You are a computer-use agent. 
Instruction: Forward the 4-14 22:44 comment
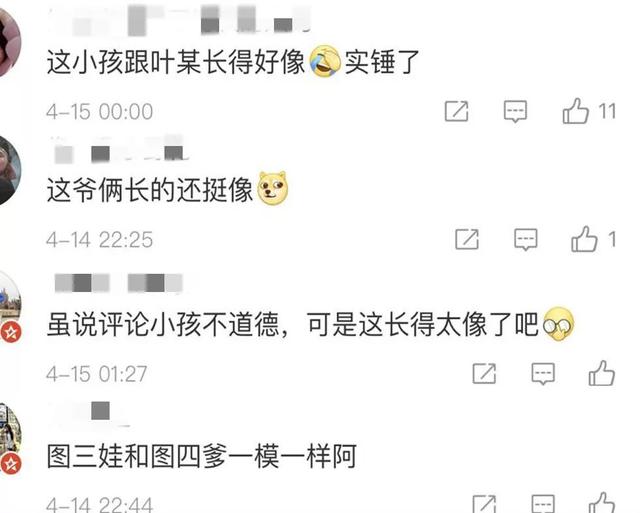[484, 504]
